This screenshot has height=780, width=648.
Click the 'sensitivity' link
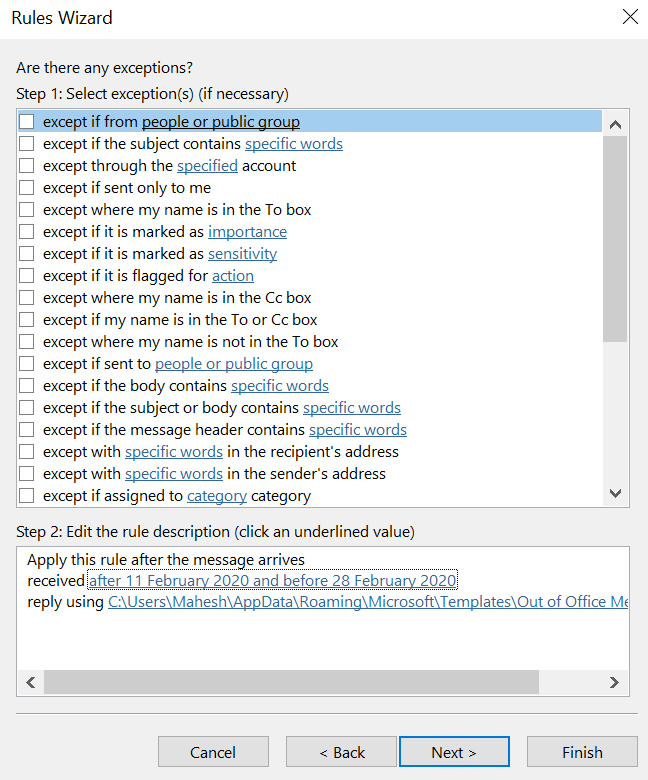[242, 254]
